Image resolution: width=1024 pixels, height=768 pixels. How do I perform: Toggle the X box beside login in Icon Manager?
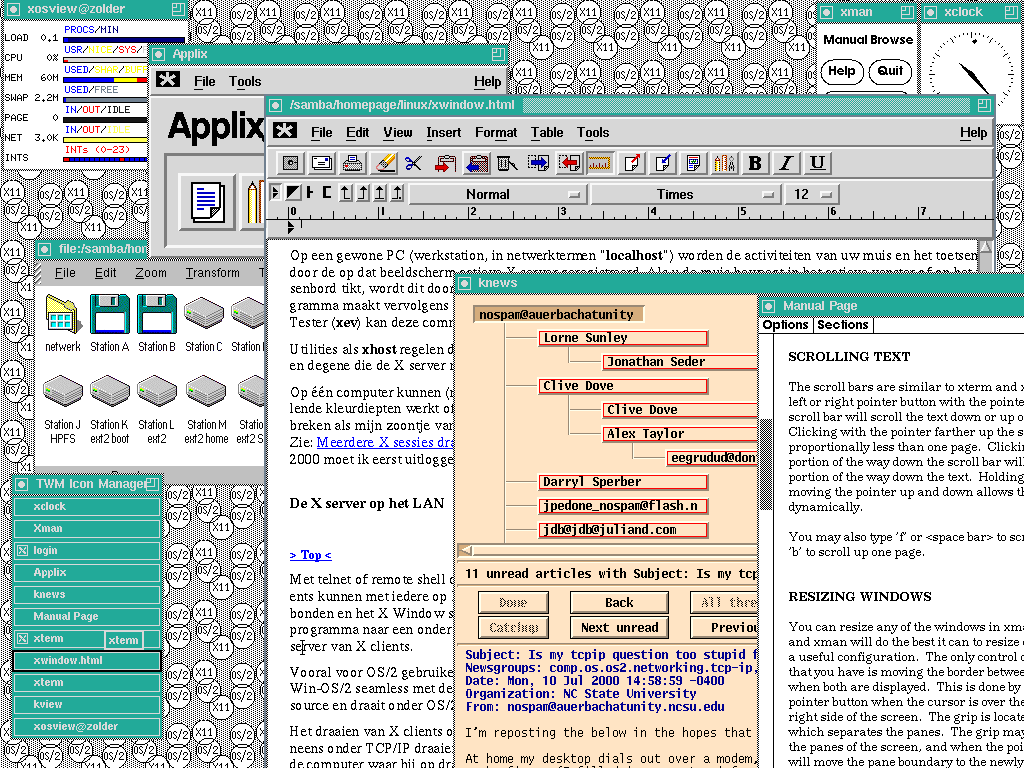click(22, 551)
